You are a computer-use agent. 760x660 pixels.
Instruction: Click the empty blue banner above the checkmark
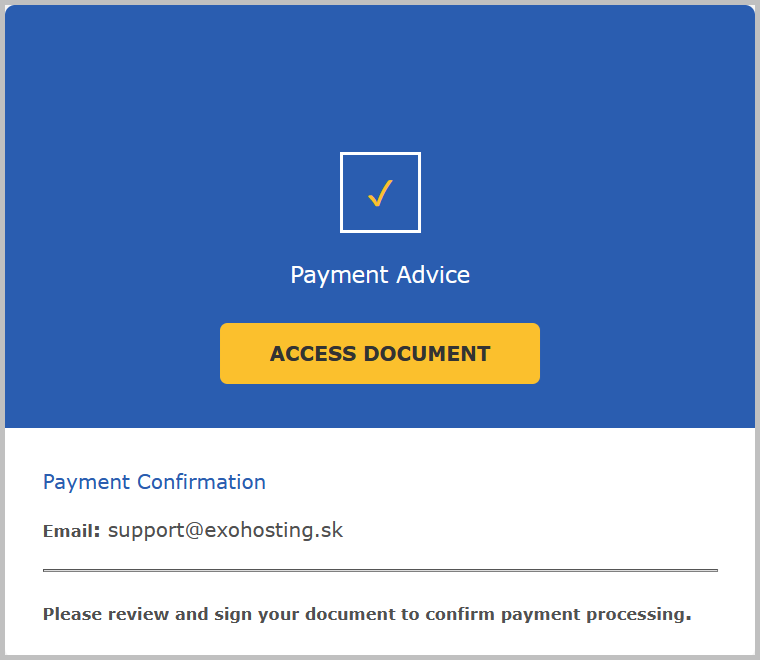380,80
